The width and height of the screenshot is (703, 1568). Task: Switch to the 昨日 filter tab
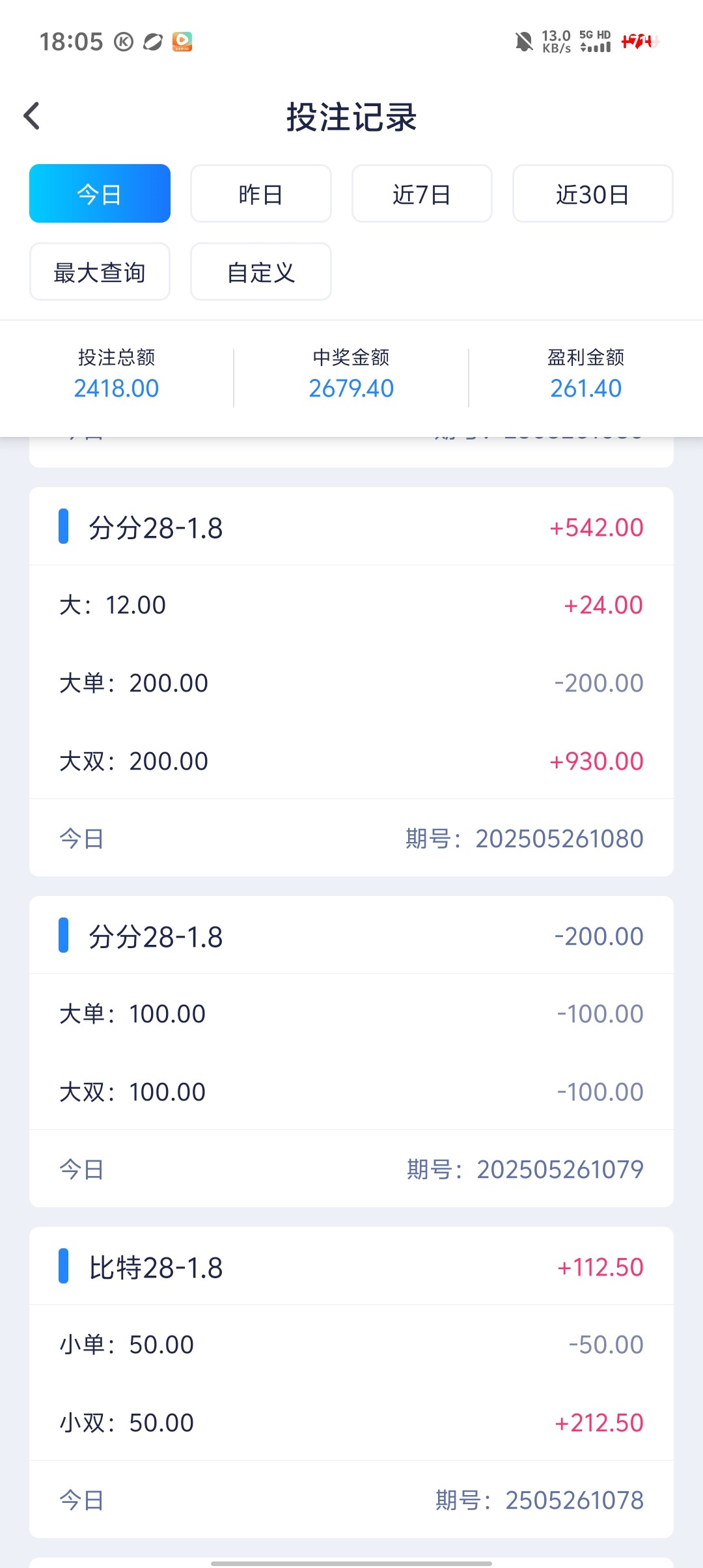[x=260, y=194]
